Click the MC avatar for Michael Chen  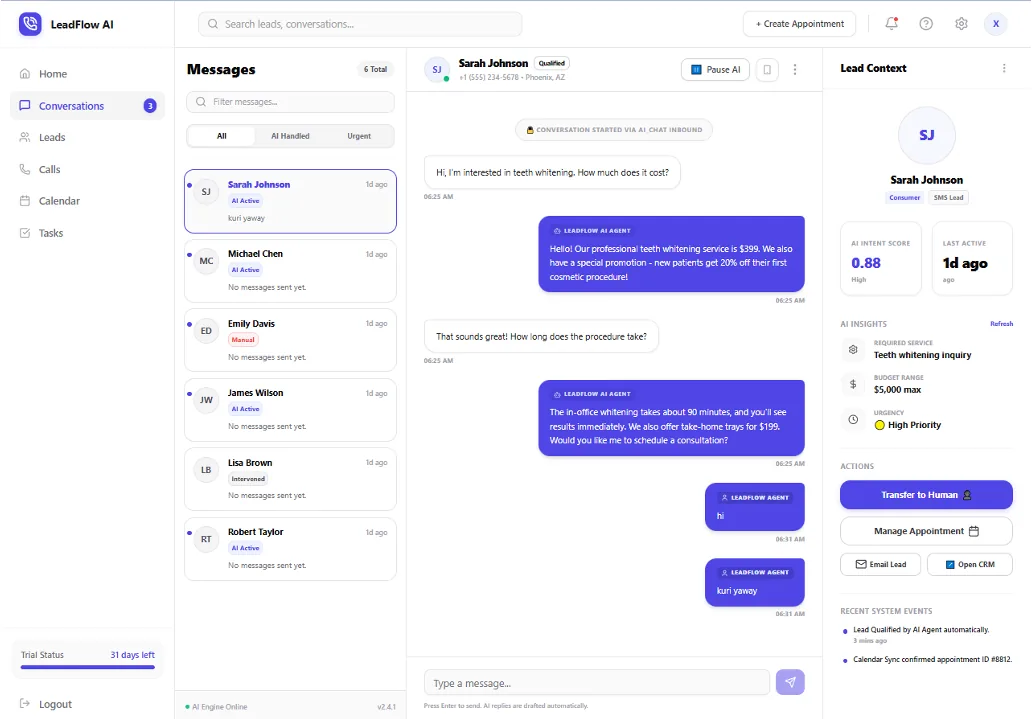click(x=206, y=261)
